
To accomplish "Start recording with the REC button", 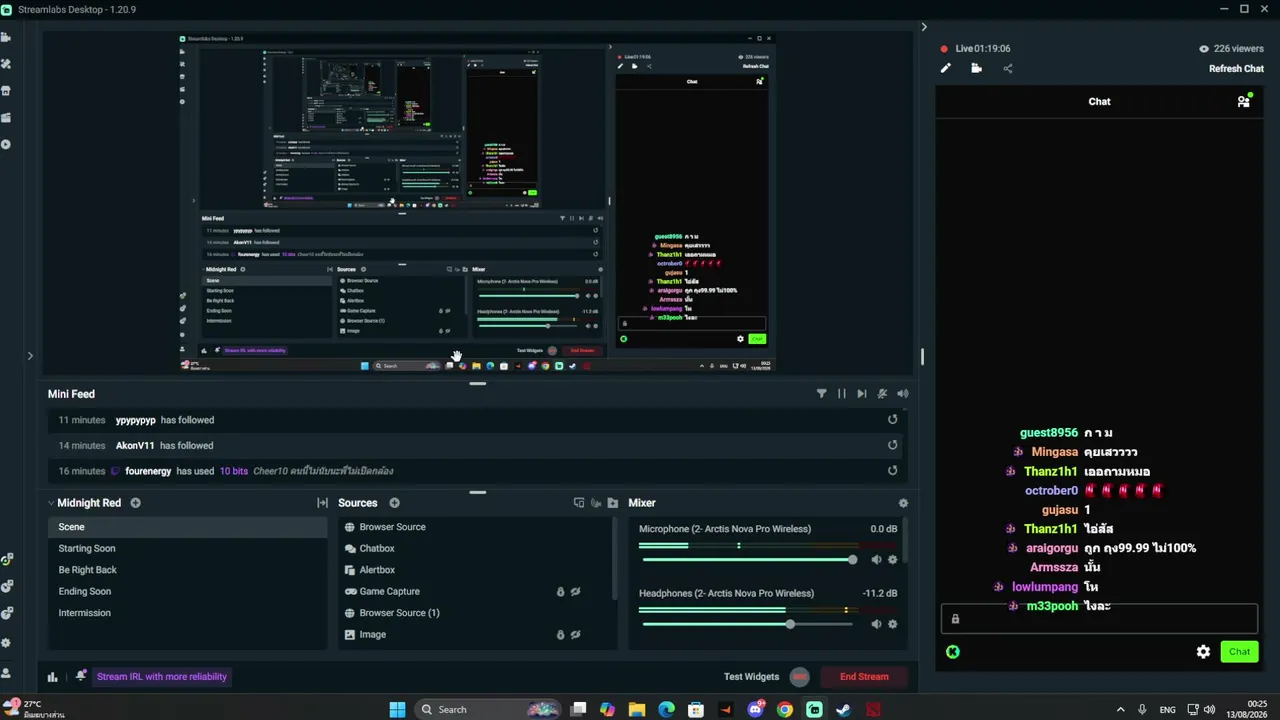I will 799,677.
